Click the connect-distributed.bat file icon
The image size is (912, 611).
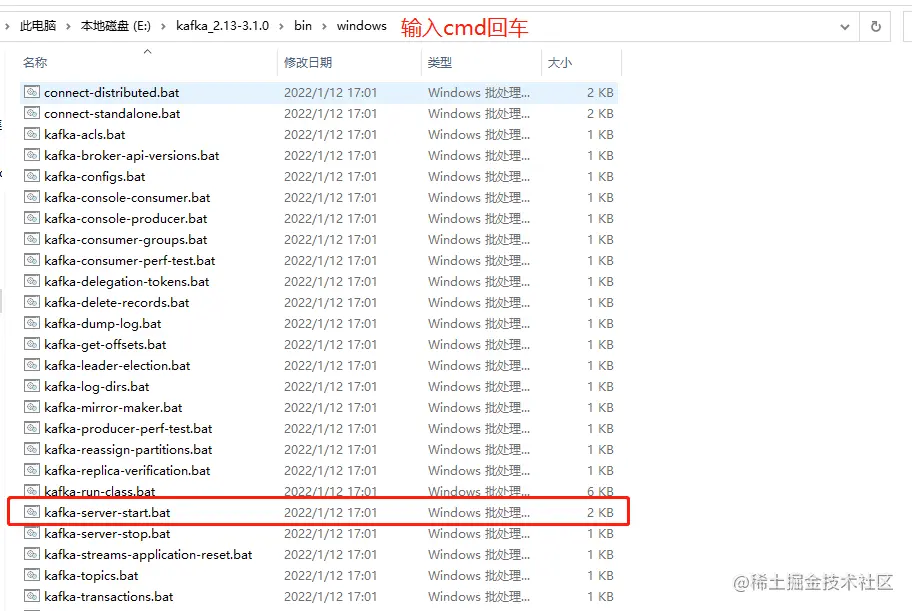click(x=32, y=92)
